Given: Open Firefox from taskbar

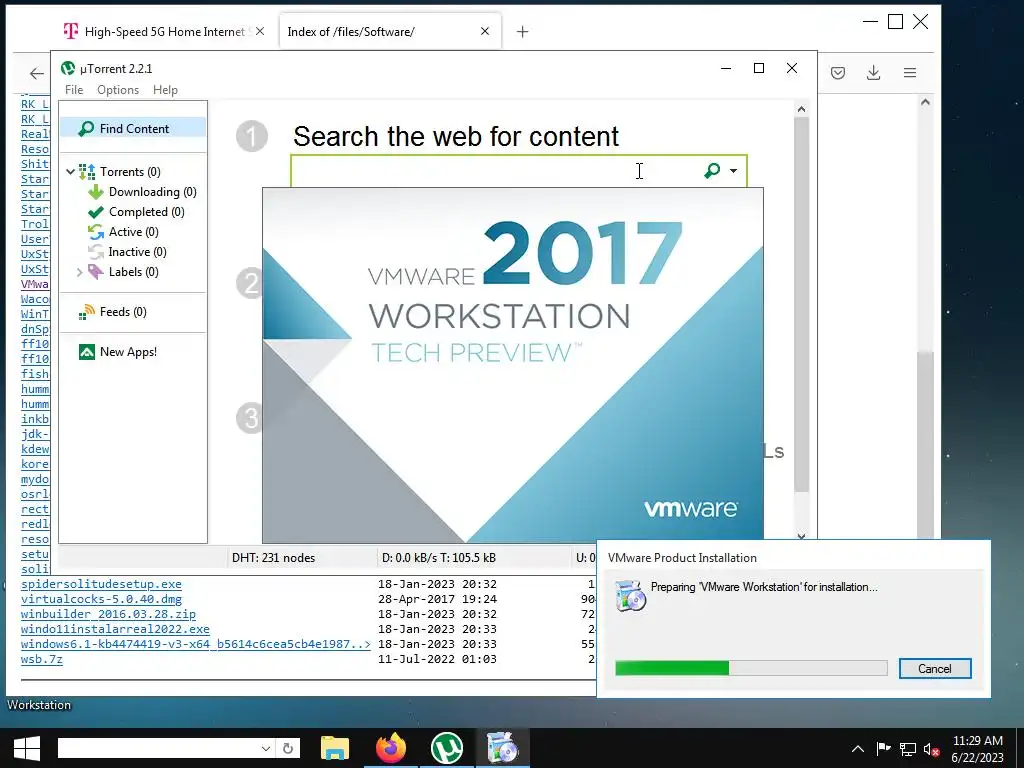Looking at the screenshot, I should [x=391, y=748].
